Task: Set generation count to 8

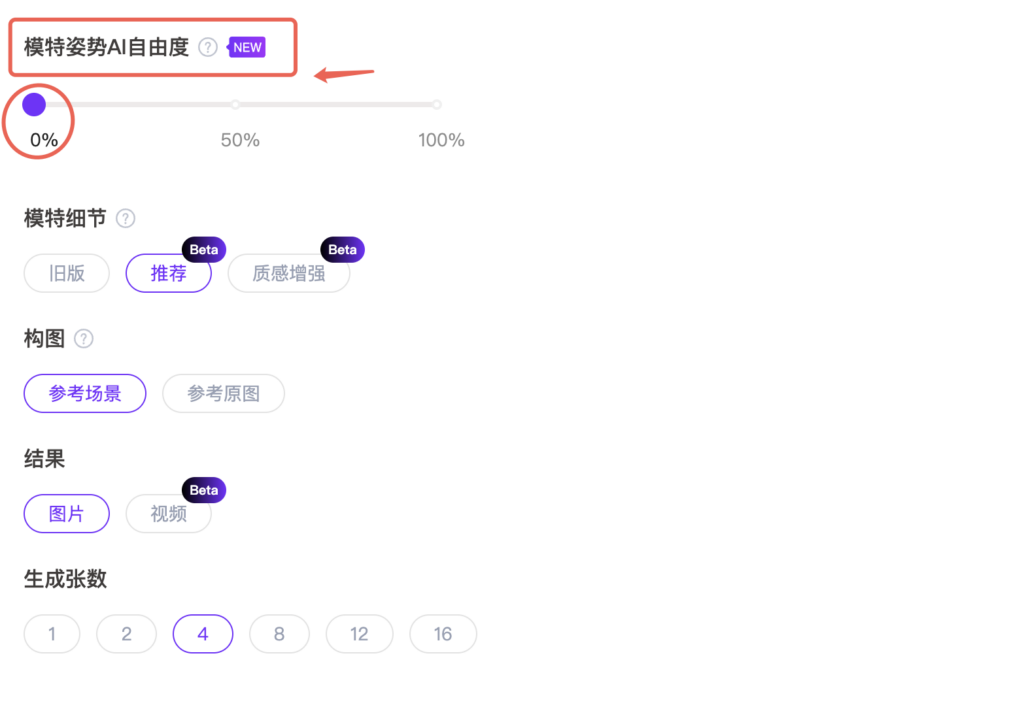Action: (279, 634)
